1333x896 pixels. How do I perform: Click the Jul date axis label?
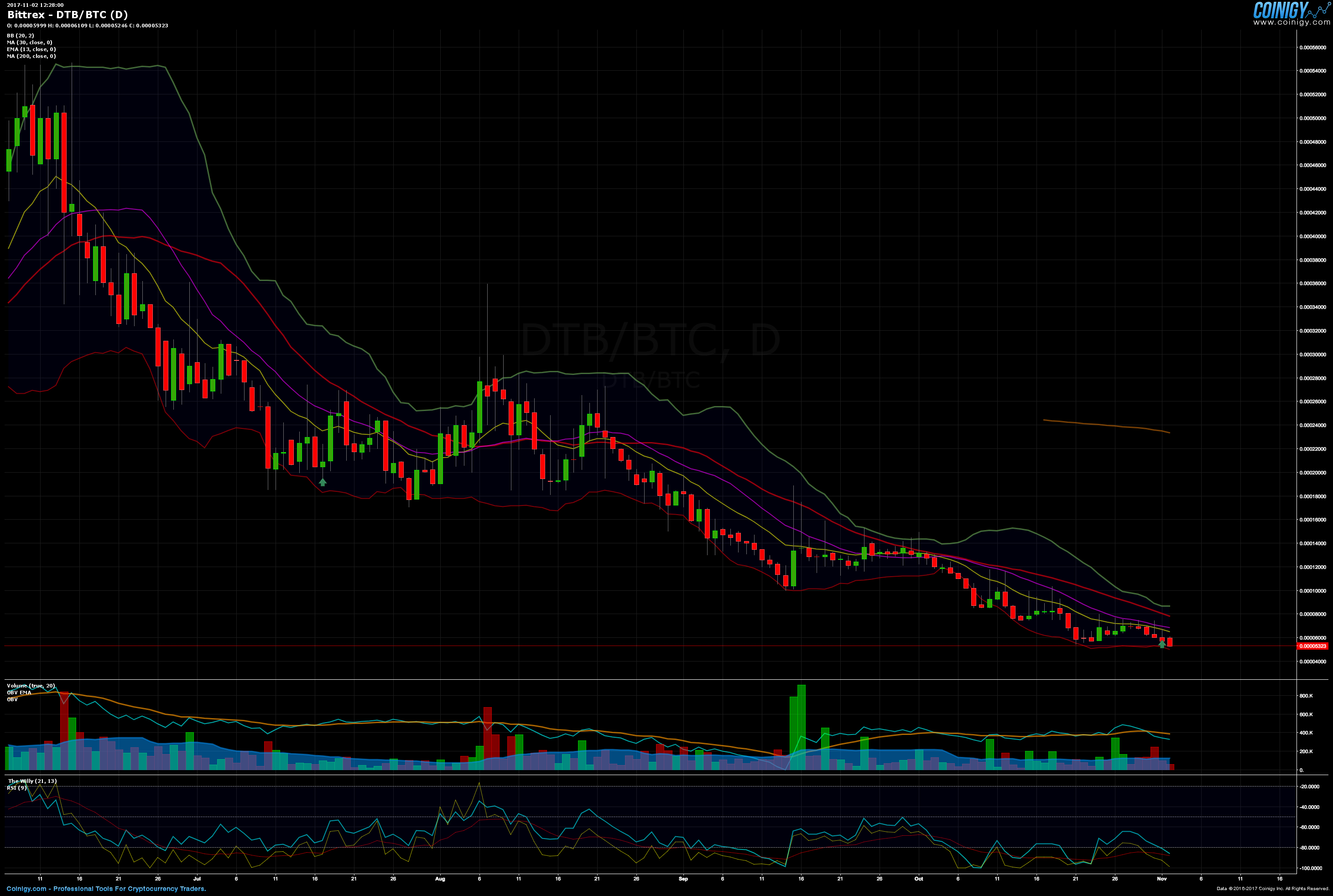click(197, 879)
